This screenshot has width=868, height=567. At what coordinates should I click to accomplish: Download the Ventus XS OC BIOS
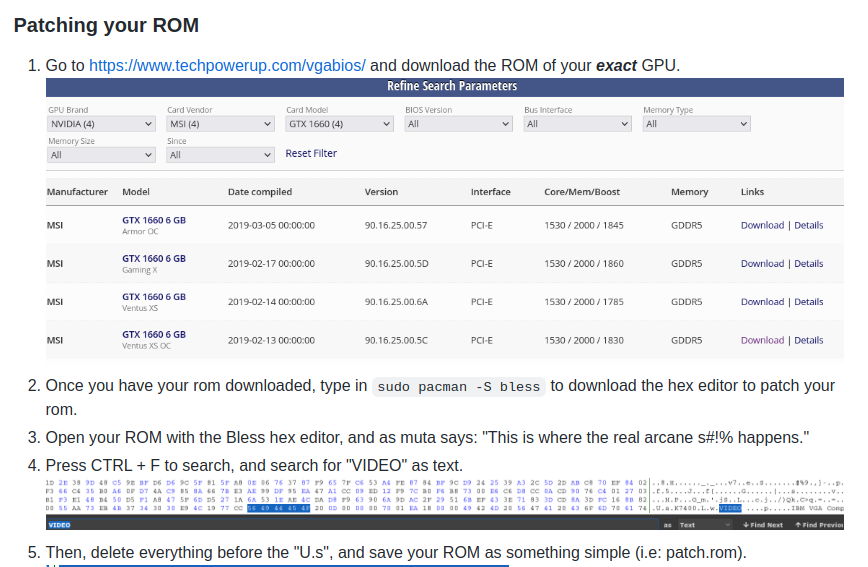click(x=762, y=340)
